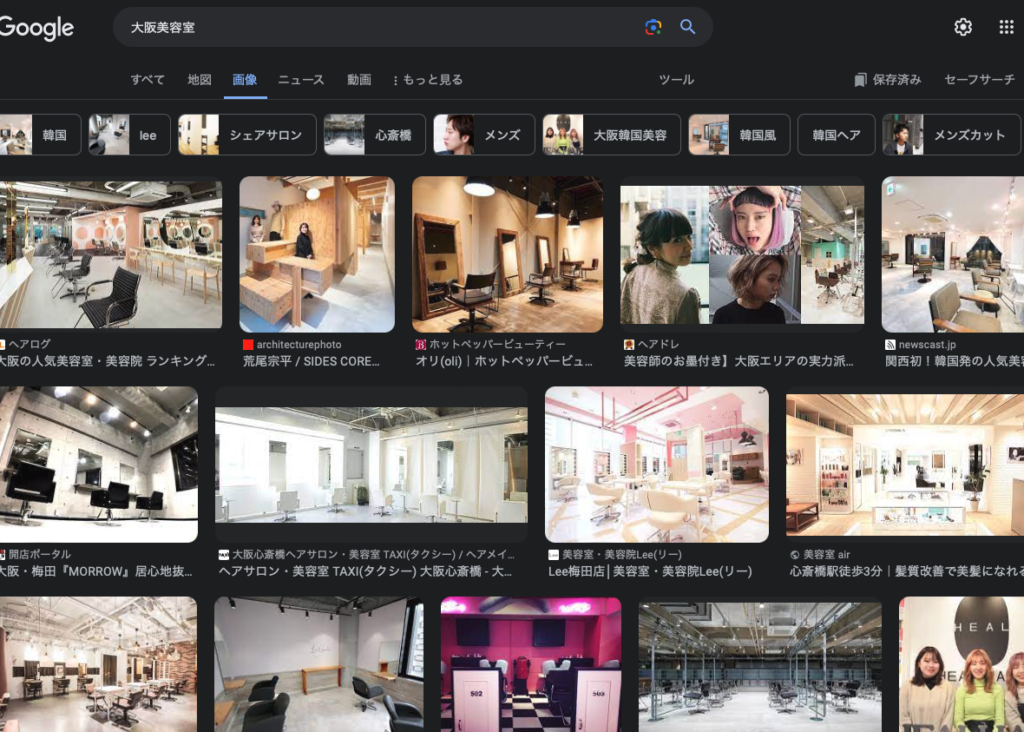Image resolution: width=1024 pixels, height=732 pixels.
Task: Click the Google Lens camera search icon
Action: point(653,27)
